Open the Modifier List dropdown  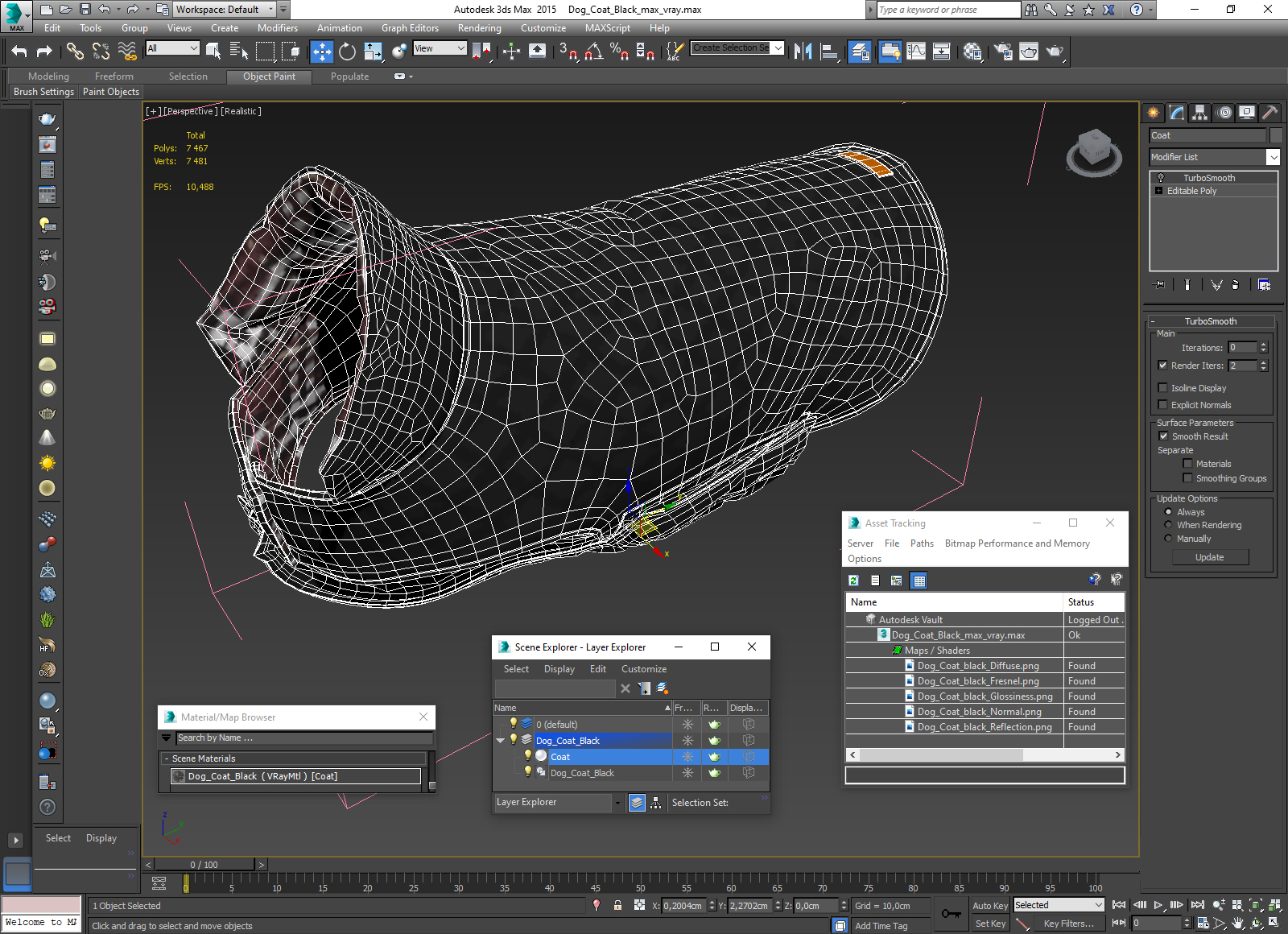1215,157
